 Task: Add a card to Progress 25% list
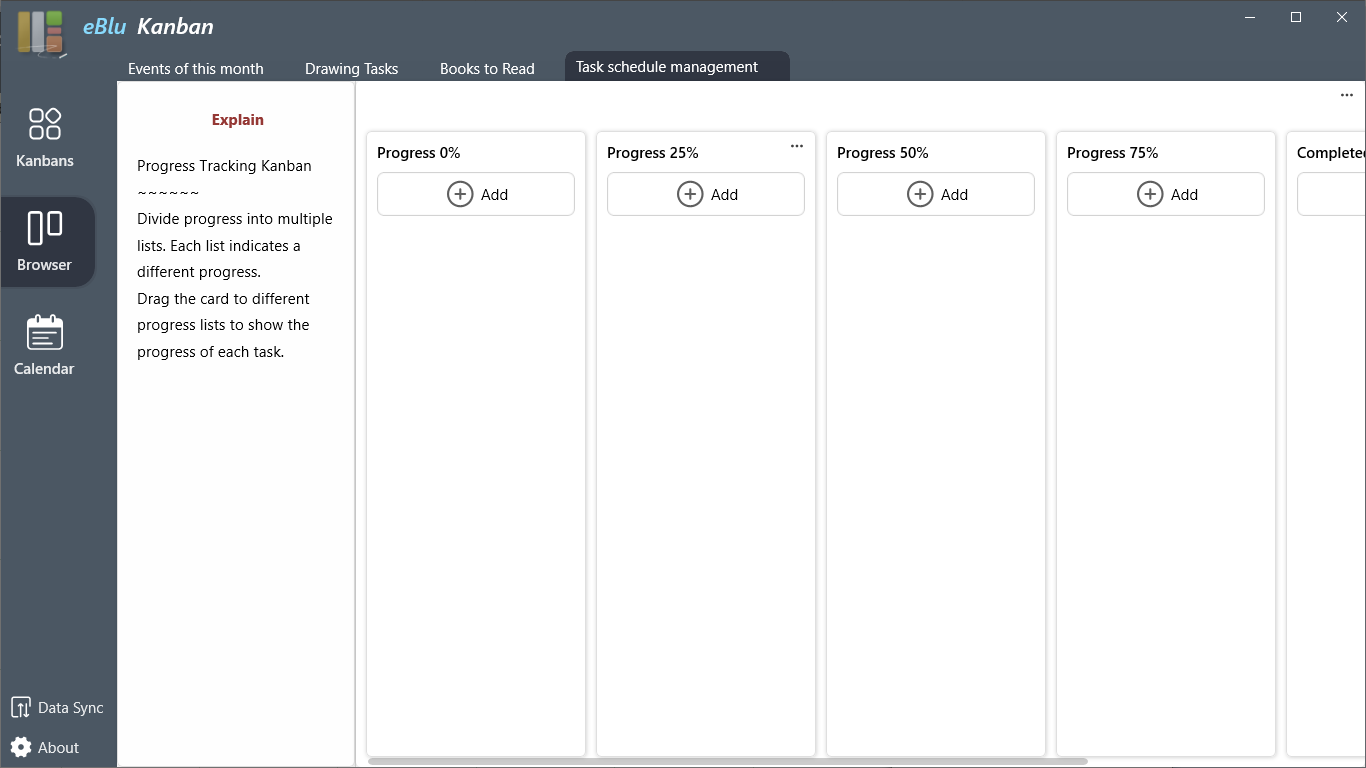click(x=706, y=194)
